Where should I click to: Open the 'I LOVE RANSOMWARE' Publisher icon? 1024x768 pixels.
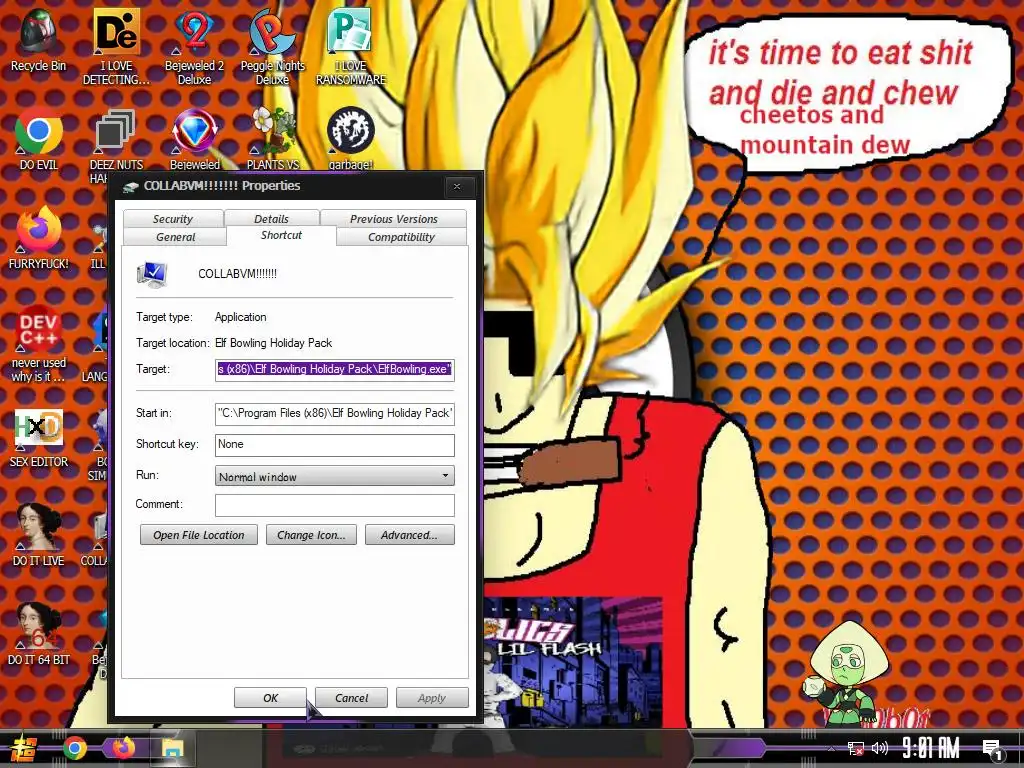pos(351,47)
